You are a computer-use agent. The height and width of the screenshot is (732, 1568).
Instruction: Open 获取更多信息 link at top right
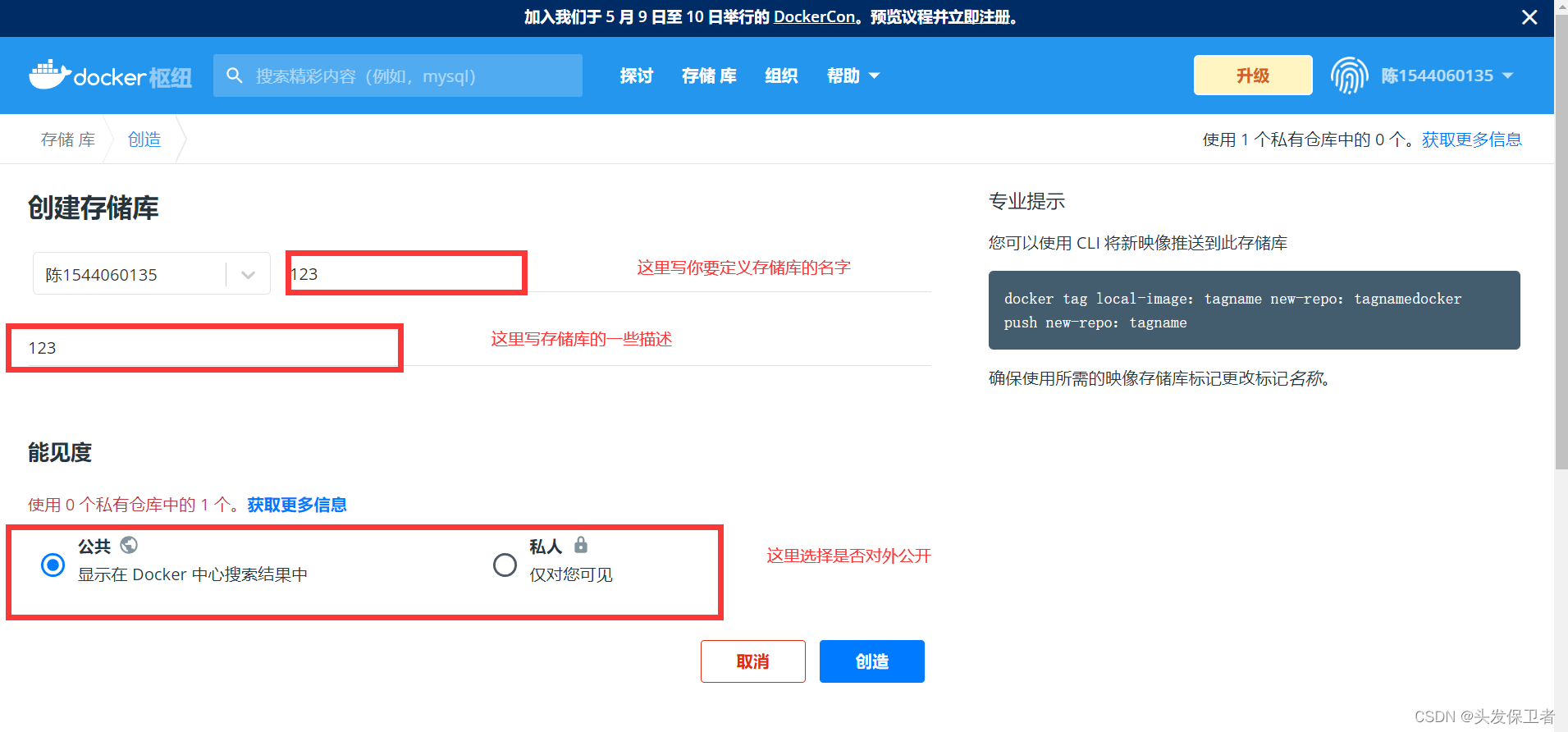tap(1472, 140)
